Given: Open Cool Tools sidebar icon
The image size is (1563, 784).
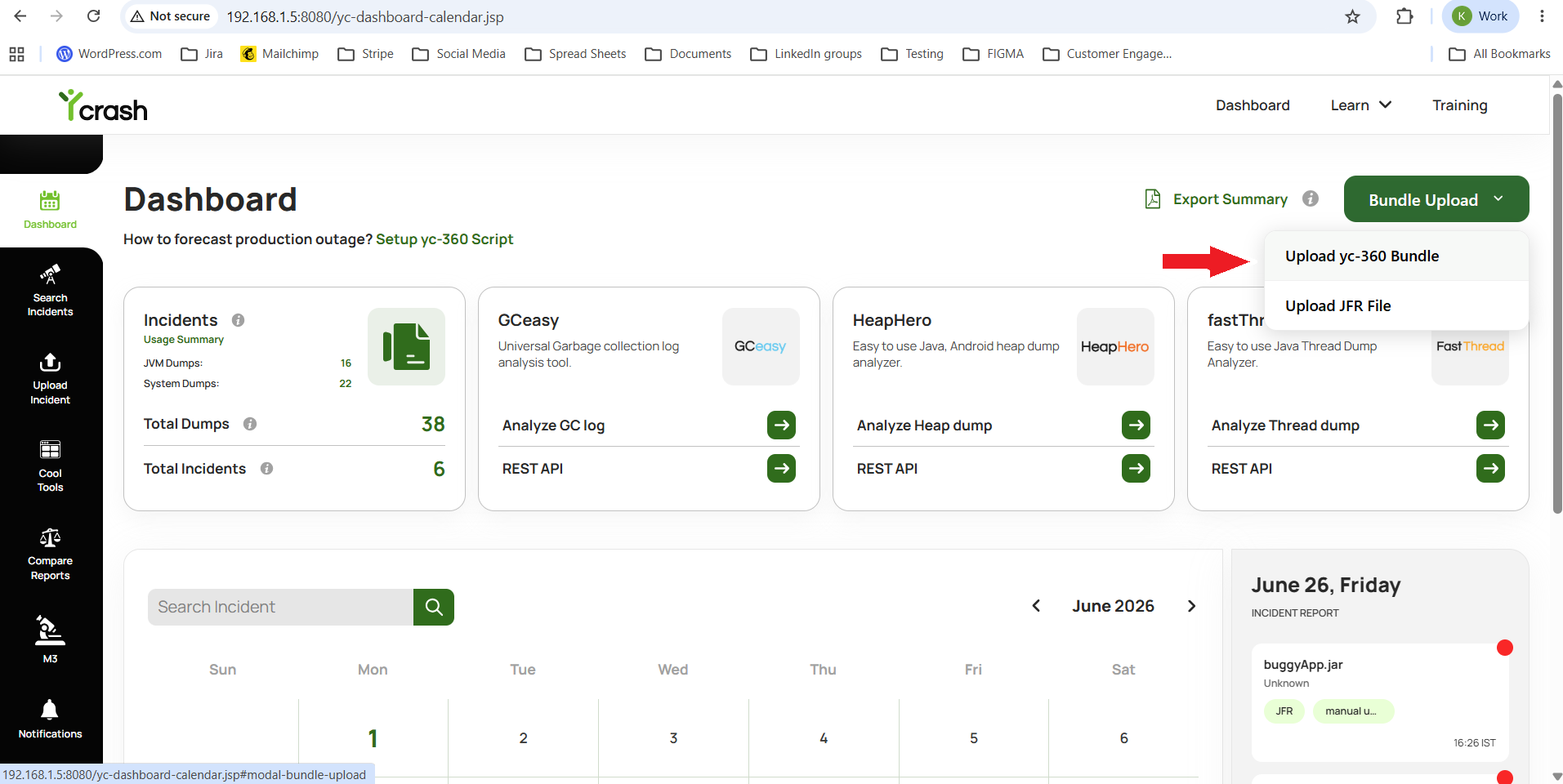Looking at the screenshot, I should 50,466.
